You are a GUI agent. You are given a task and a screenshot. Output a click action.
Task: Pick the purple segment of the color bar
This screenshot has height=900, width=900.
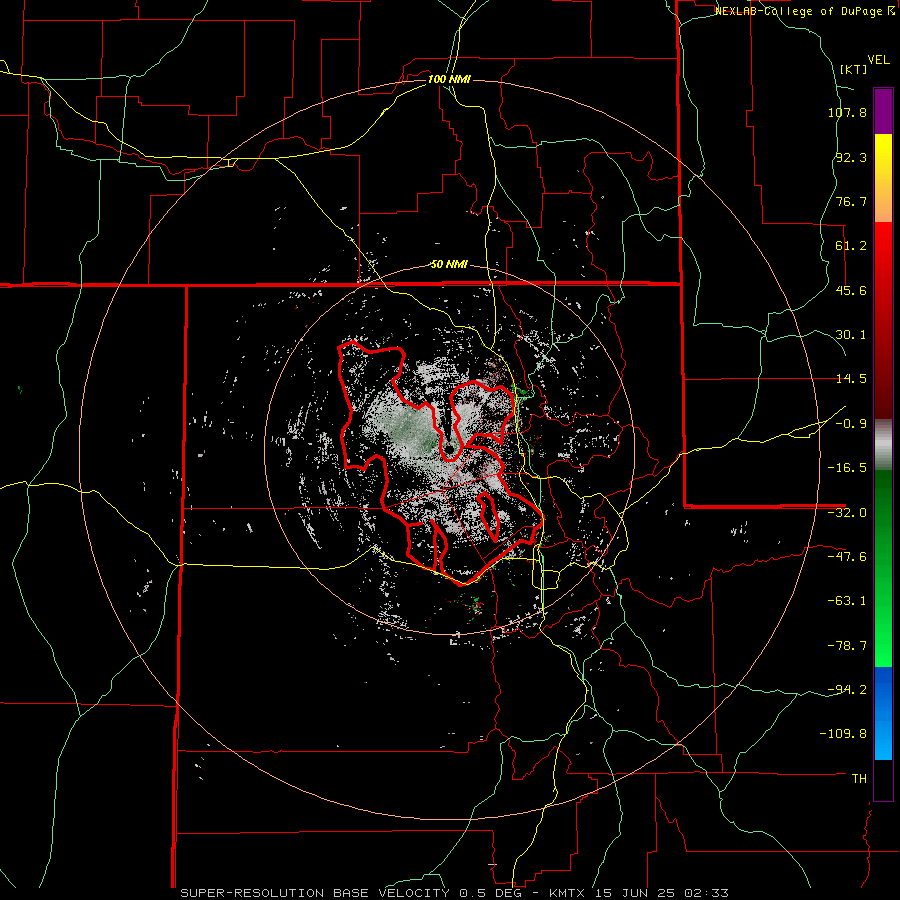(x=883, y=111)
